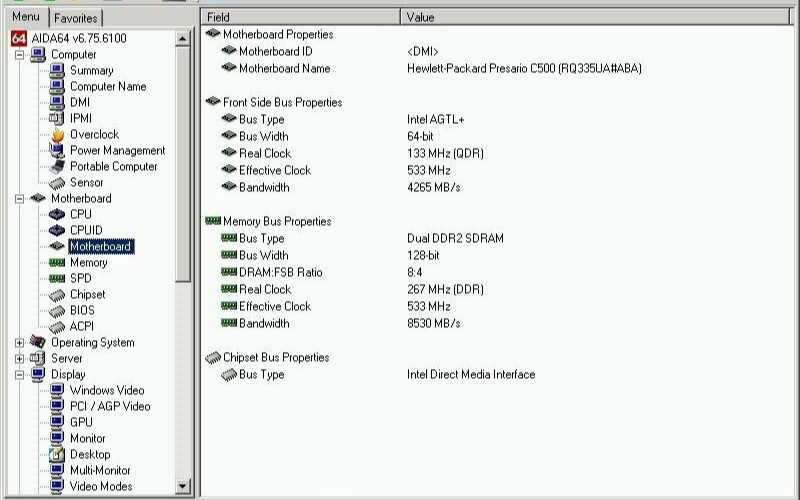Open the BIOS tree item

pyautogui.click(x=82, y=310)
